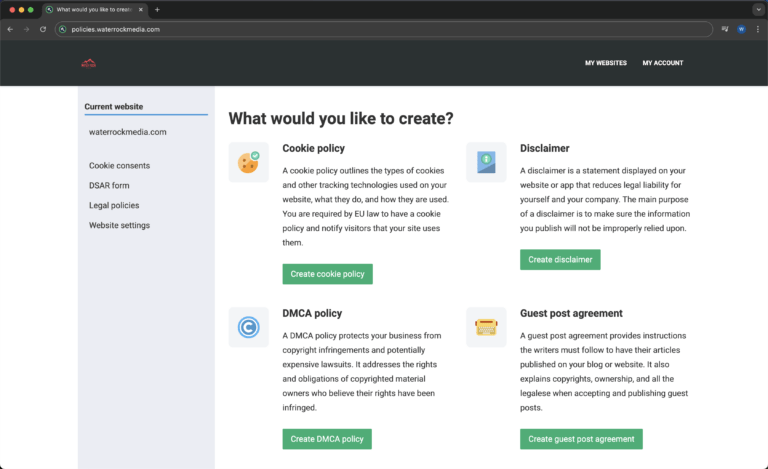Close the current browser tab
This screenshot has width=768, height=469.
coord(141,10)
